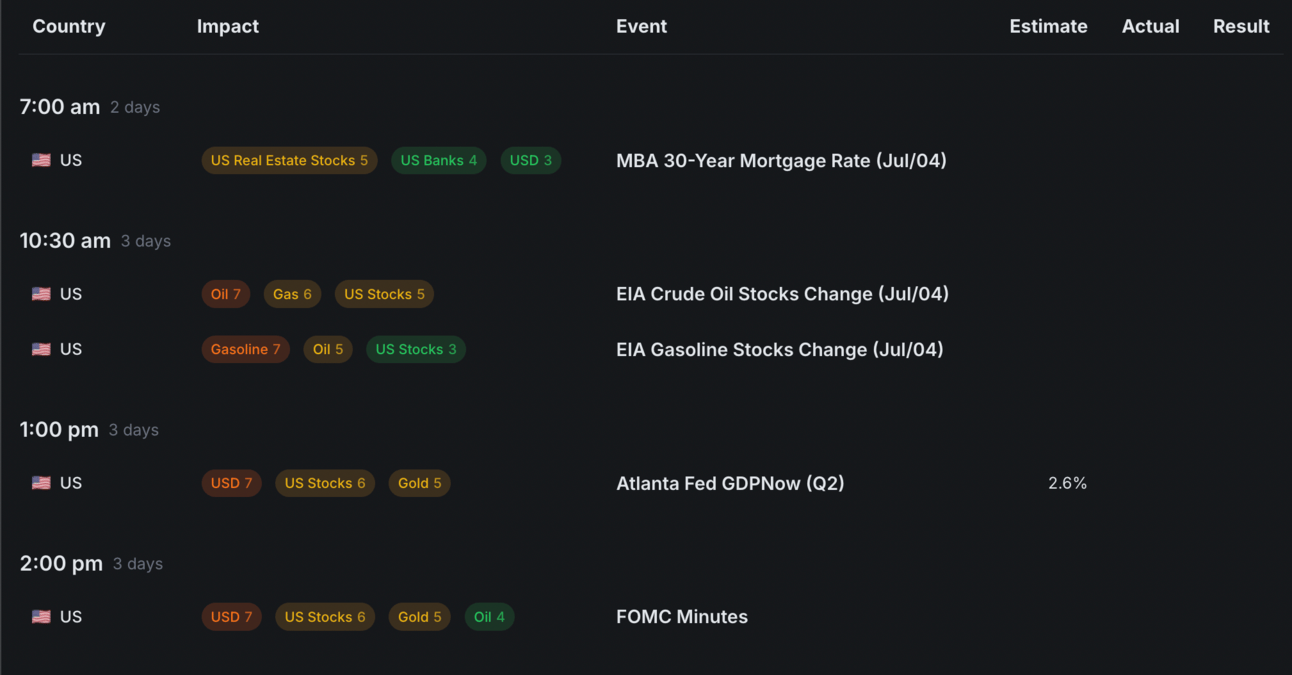This screenshot has width=1292, height=675.
Task: Click the US flag beside MBA Mortgage Rate
Action: (41, 160)
